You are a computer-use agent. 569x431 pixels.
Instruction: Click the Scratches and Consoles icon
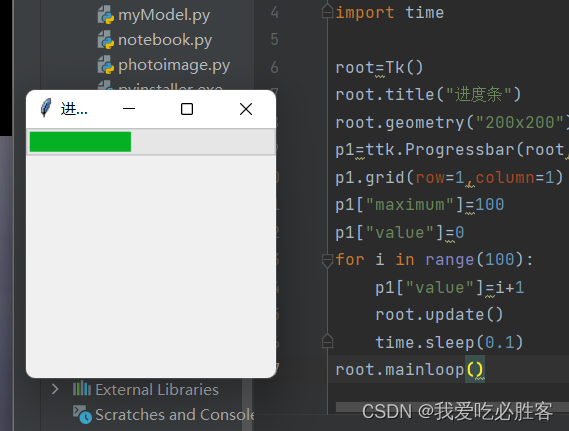tap(82, 414)
